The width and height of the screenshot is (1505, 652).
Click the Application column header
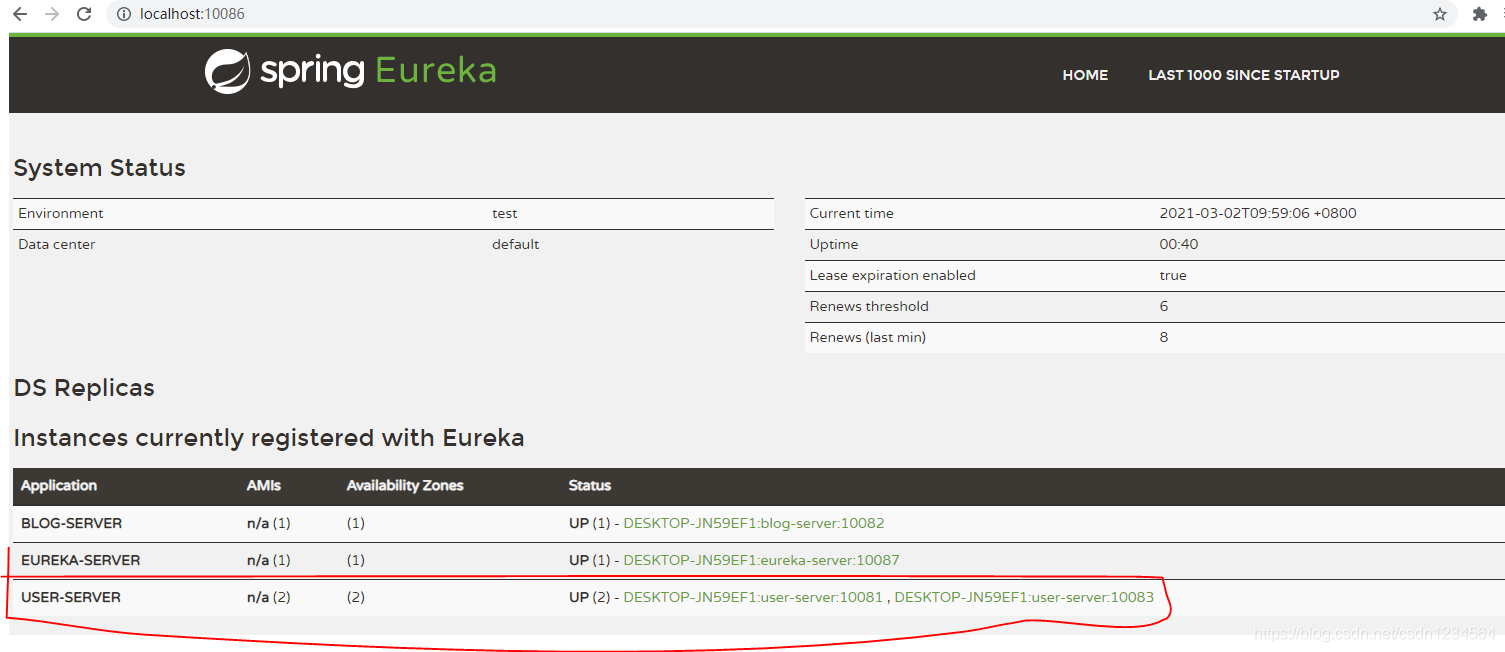59,485
